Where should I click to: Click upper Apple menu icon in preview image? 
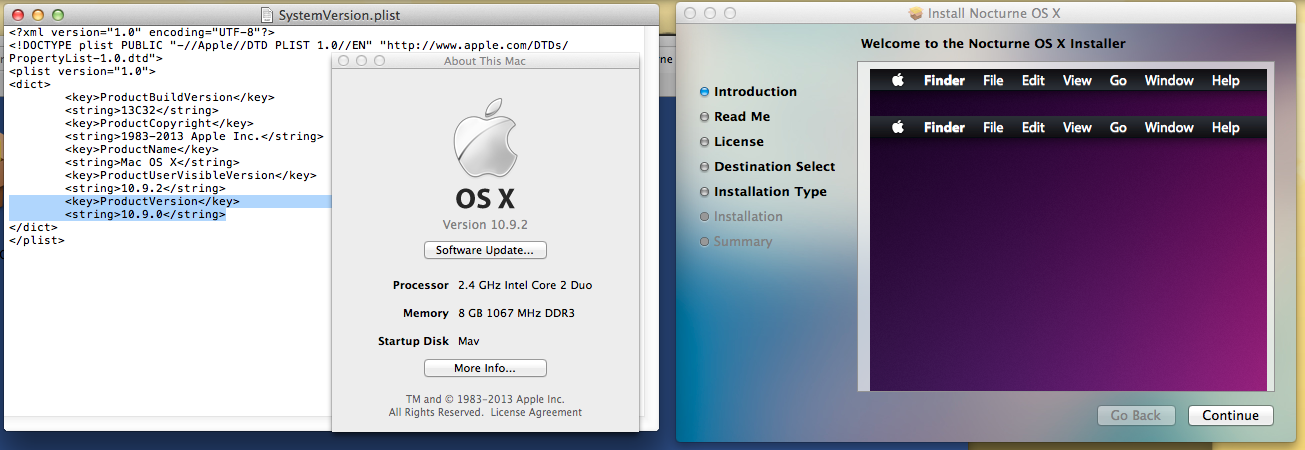[x=898, y=80]
